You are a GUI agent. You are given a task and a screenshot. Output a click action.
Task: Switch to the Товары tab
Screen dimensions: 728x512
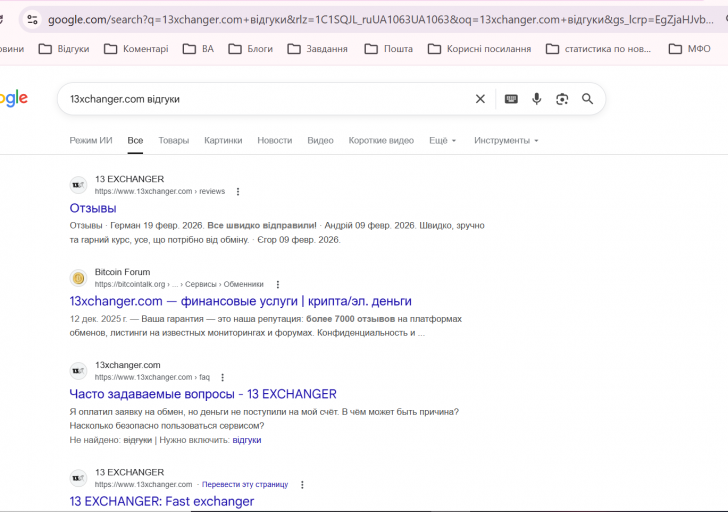(x=174, y=140)
